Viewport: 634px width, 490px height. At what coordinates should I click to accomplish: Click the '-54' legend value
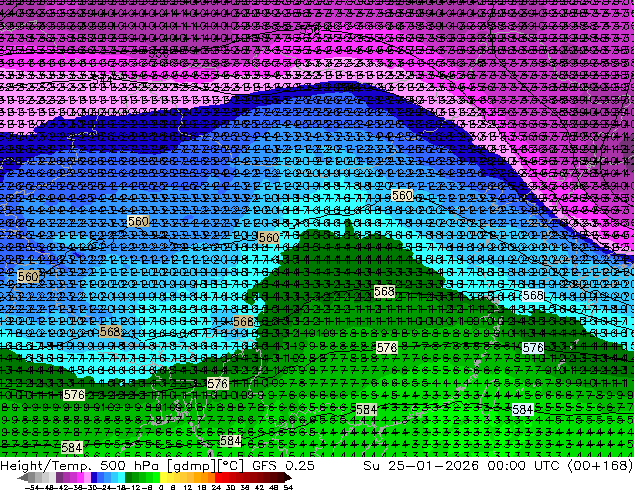click(32, 487)
